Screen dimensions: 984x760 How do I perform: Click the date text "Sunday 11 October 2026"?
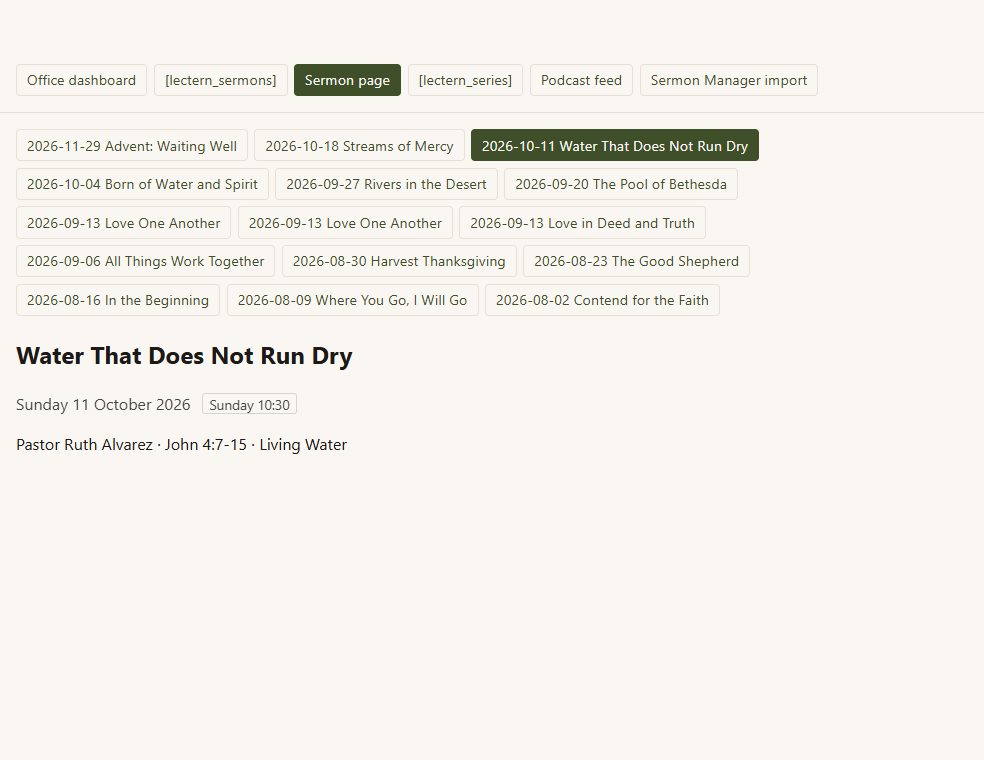click(103, 405)
